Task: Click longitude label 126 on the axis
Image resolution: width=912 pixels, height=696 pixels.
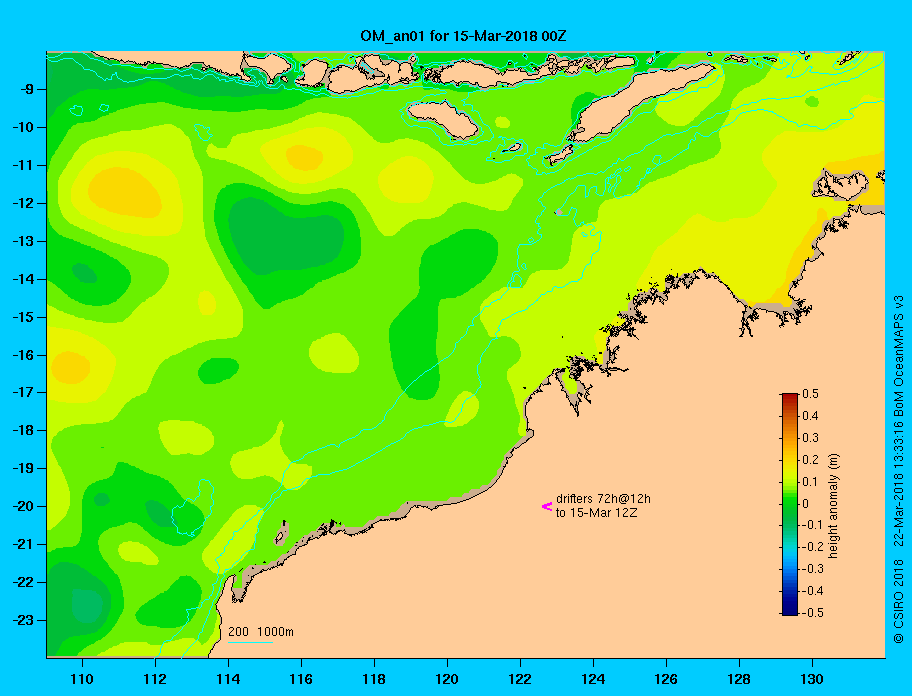Action: pos(666,679)
